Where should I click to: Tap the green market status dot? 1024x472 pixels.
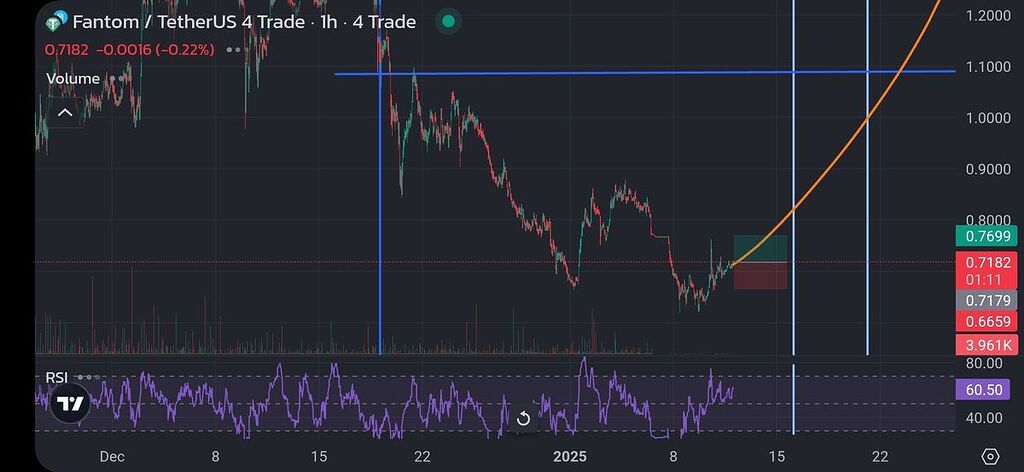[x=448, y=22]
